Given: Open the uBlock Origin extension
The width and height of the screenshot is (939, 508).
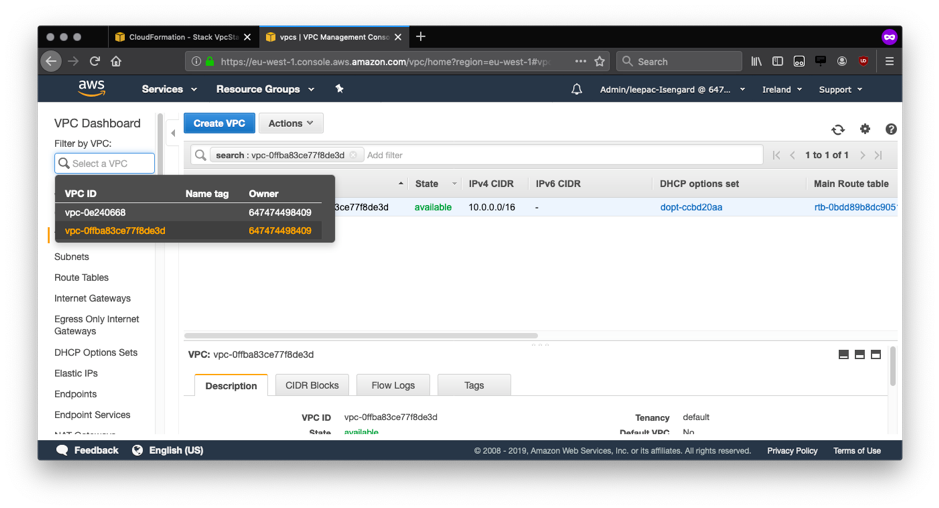Looking at the screenshot, I should point(863,61).
